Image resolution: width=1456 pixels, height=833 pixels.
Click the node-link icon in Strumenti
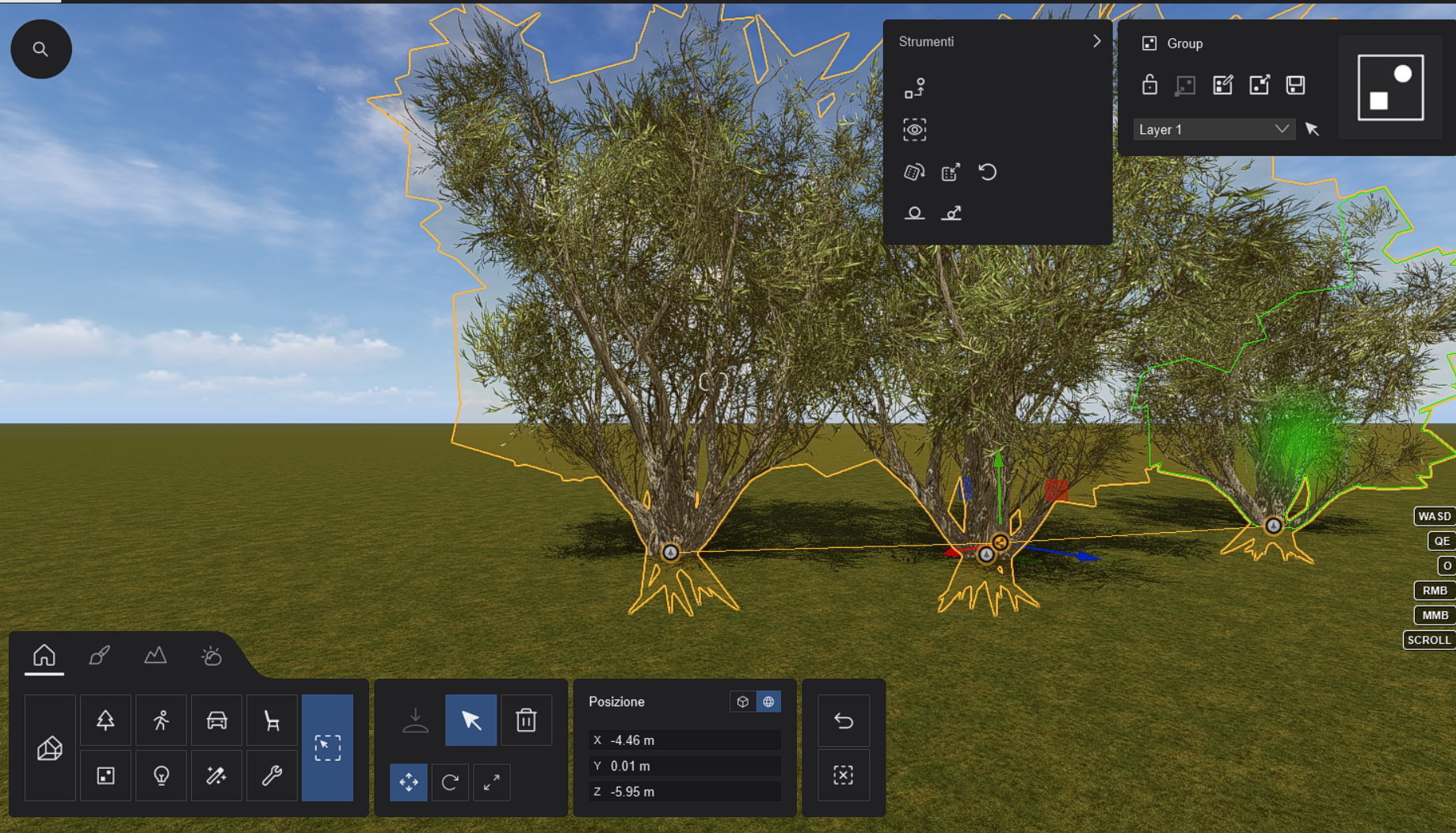[x=914, y=88]
